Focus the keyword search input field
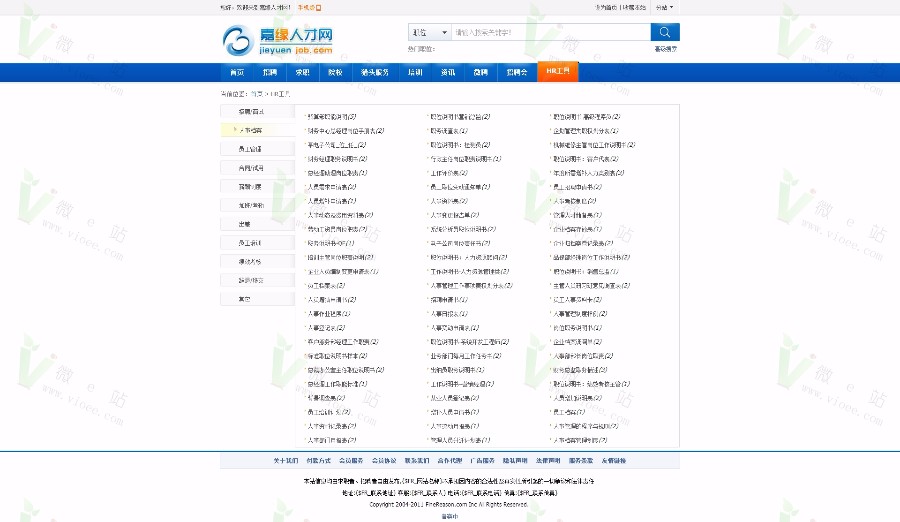The width and height of the screenshot is (900, 522). click(x=551, y=32)
